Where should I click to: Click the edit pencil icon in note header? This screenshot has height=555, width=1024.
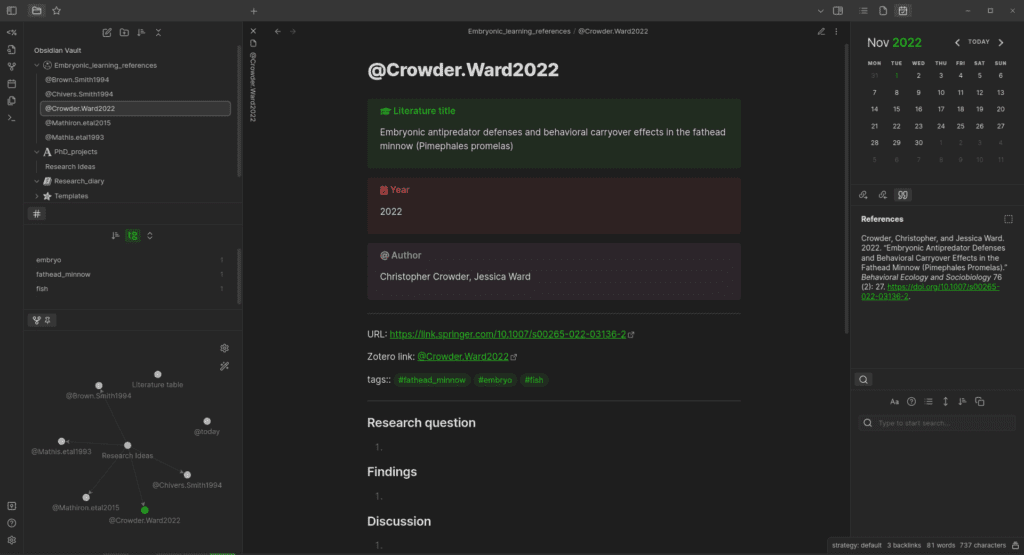click(821, 31)
